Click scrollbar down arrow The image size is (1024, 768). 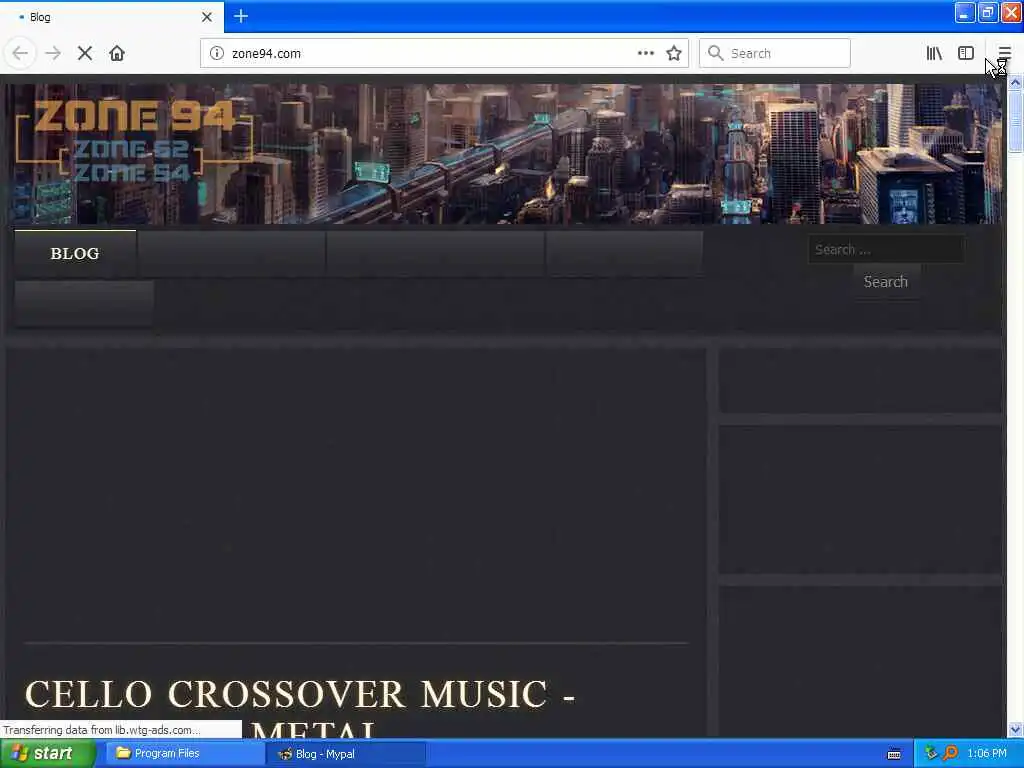pyautogui.click(x=1015, y=729)
